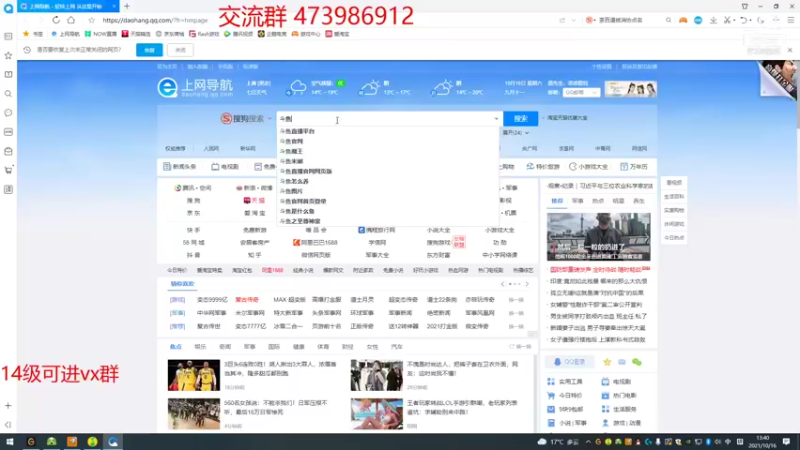Viewport: 800px width, 450px height.
Task: Click the browser refresh icon
Action: click(x=56, y=20)
